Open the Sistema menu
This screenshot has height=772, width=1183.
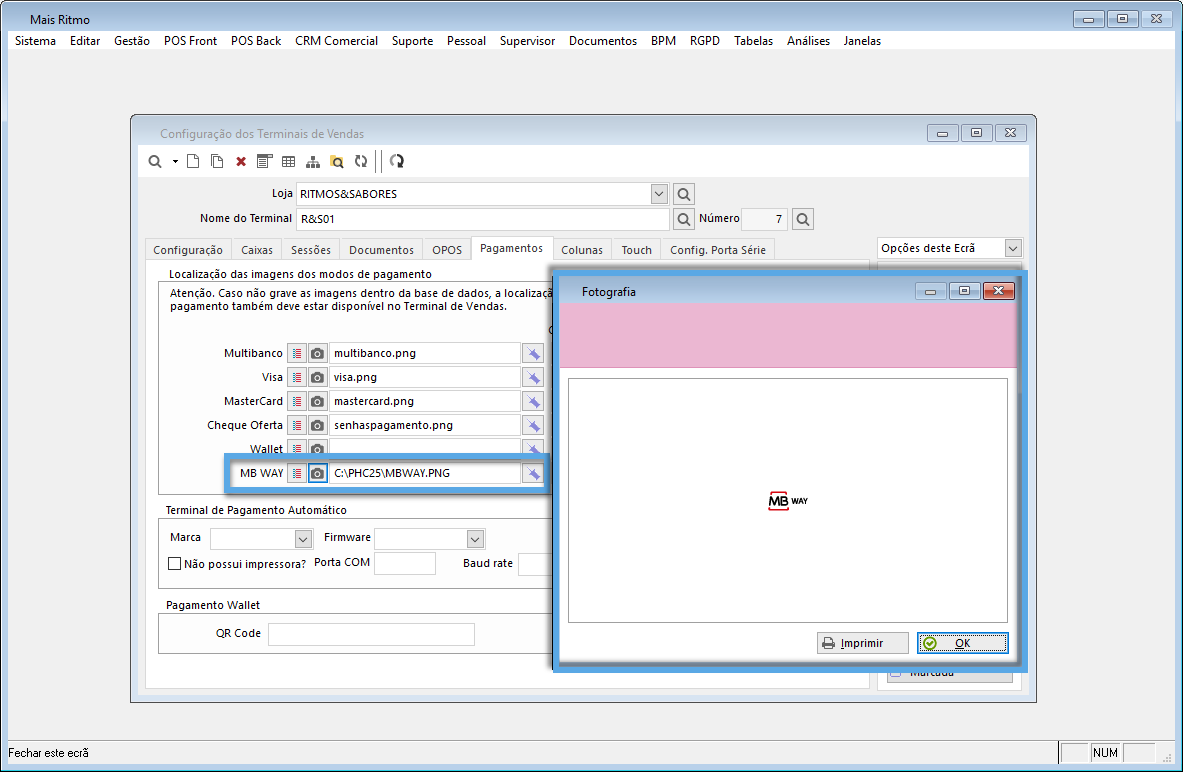point(35,41)
